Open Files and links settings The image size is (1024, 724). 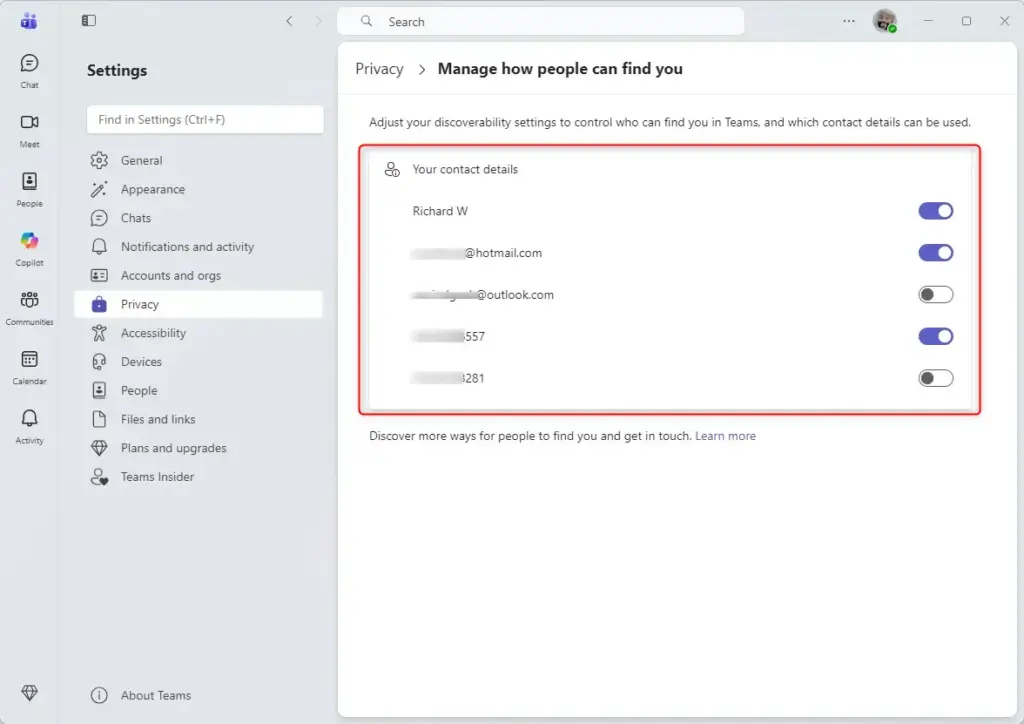point(199,419)
